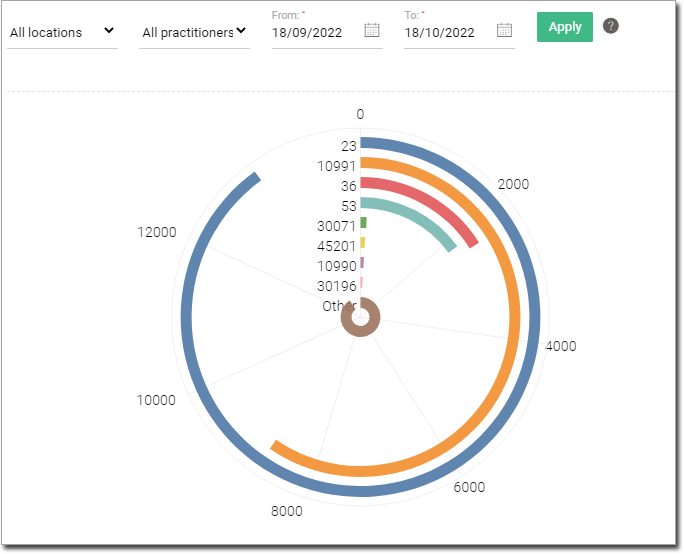Screen dimensions: 684x554
Task: Click the 30196 series label
Action: (x=337, y=286)
